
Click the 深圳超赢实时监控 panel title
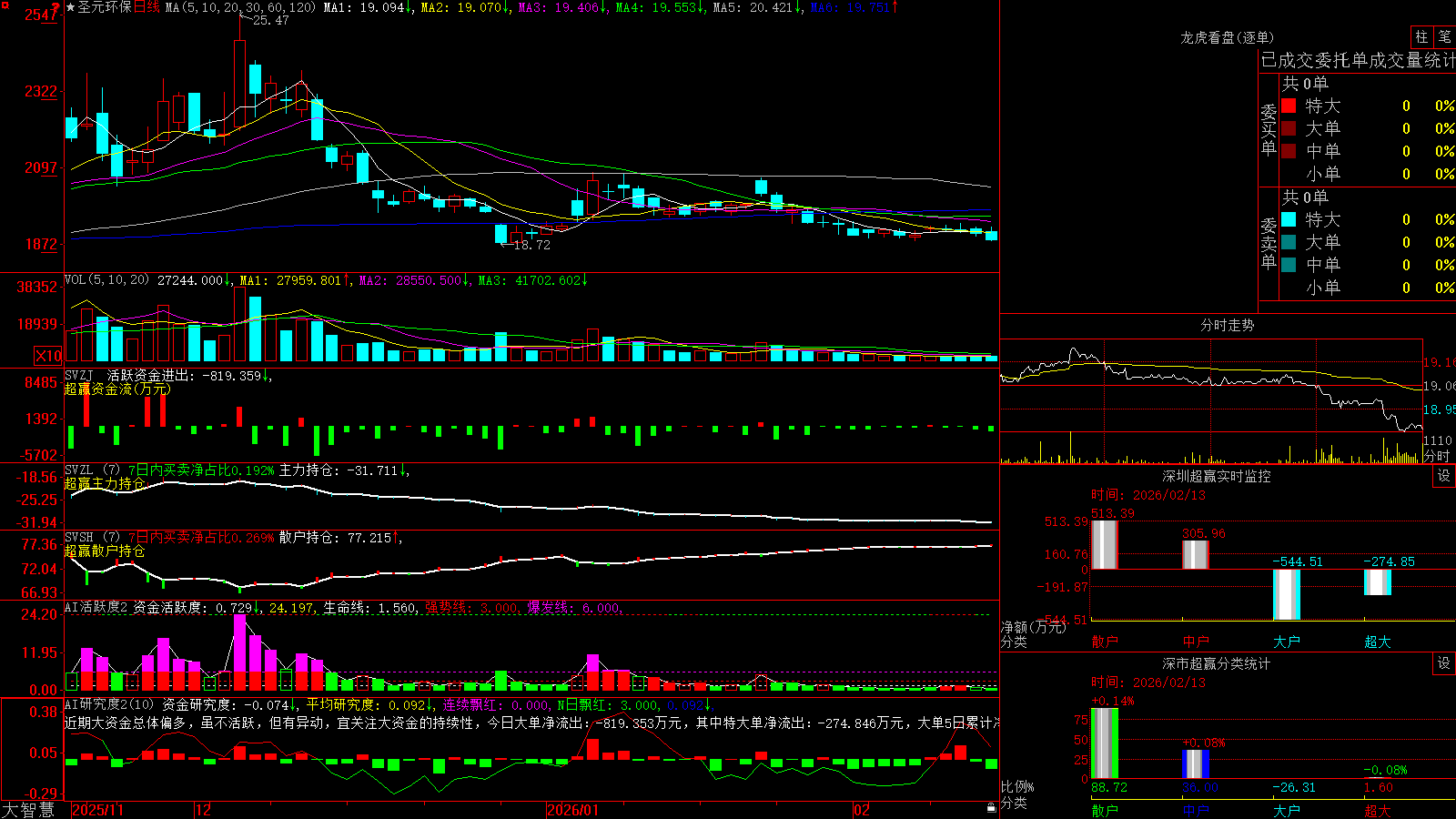pos(1217,476)
